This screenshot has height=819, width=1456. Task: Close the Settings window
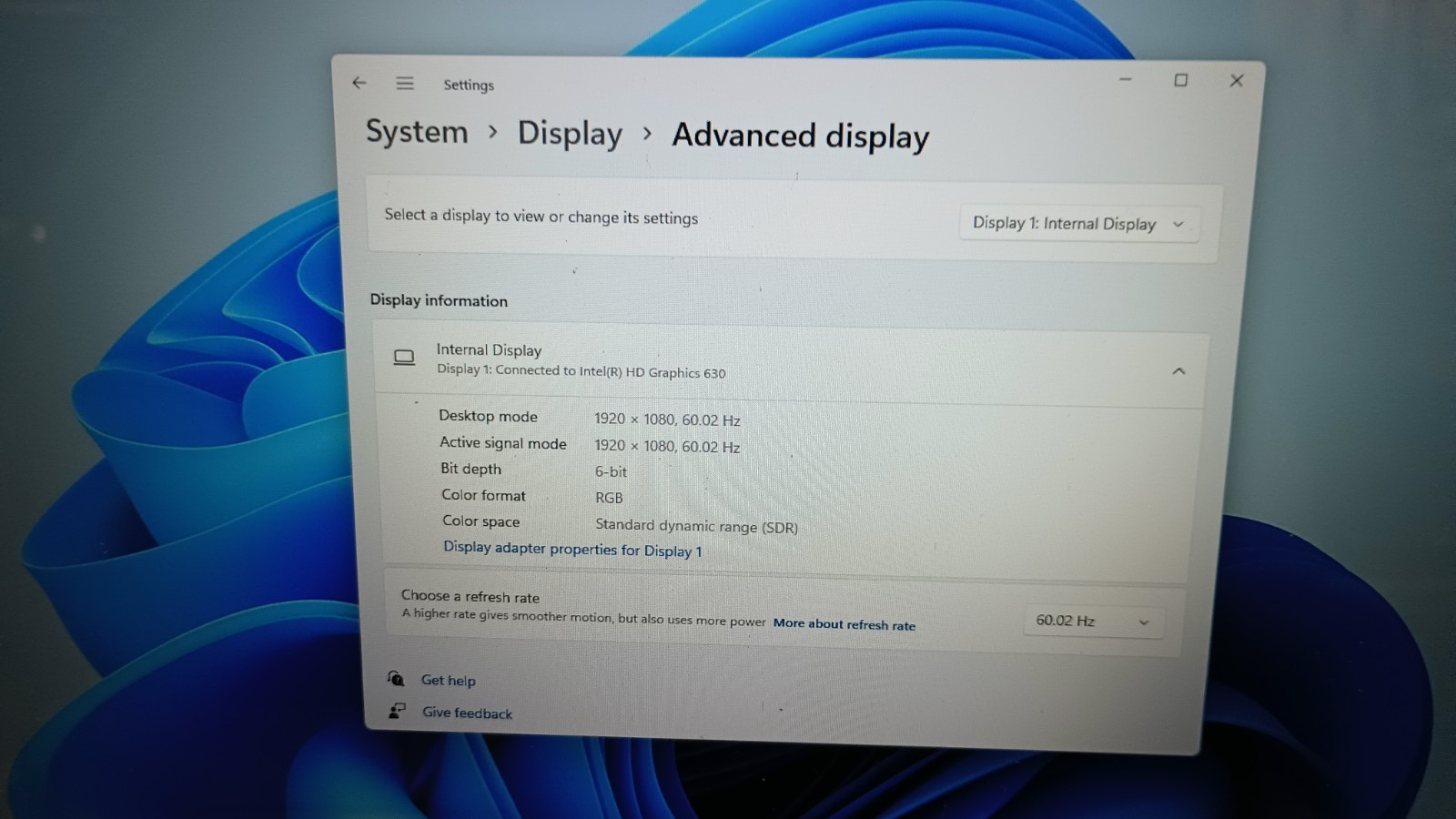1237,80
